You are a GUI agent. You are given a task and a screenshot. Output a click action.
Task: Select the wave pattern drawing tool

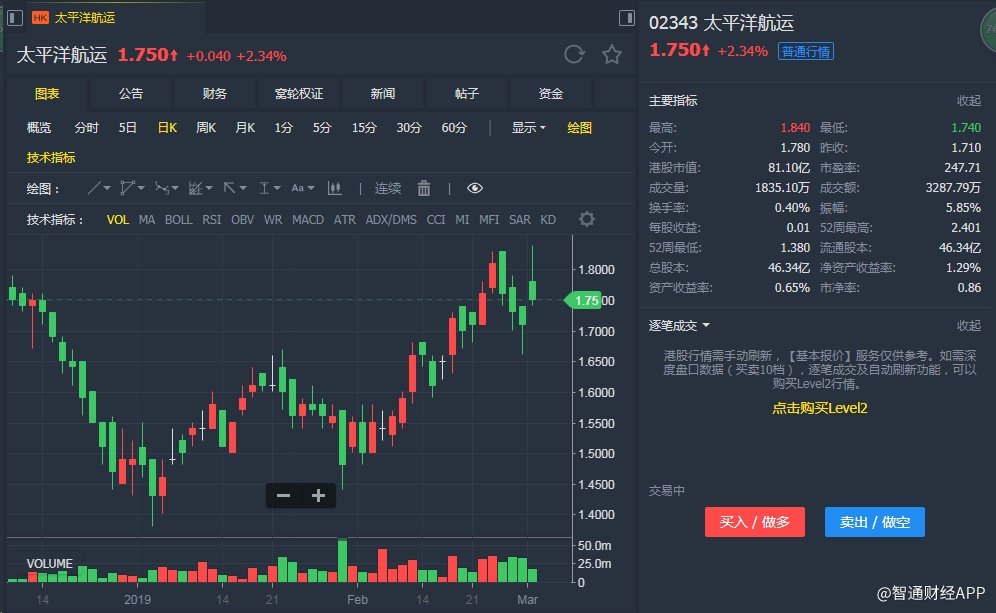click(x=162, y=188)
